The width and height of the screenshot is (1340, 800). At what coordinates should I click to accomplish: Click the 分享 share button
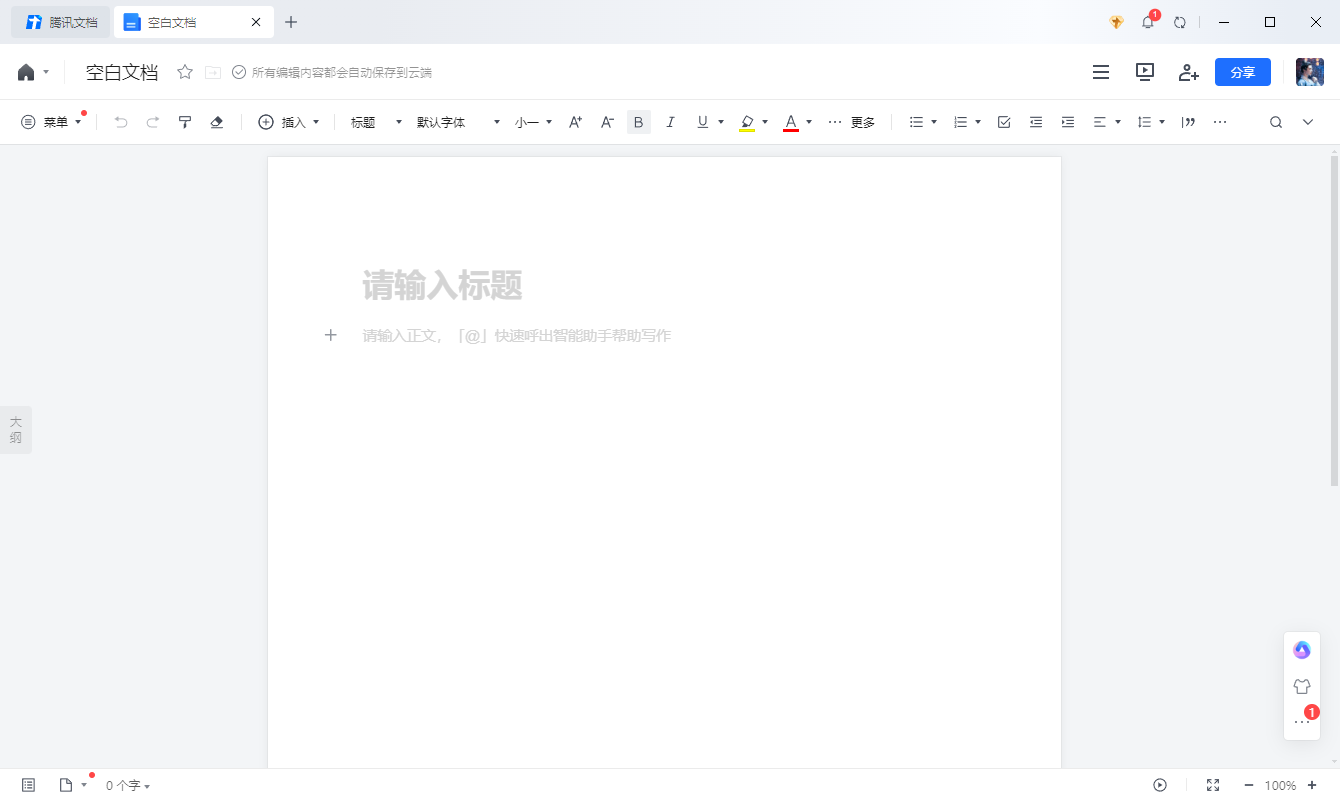1242,72
